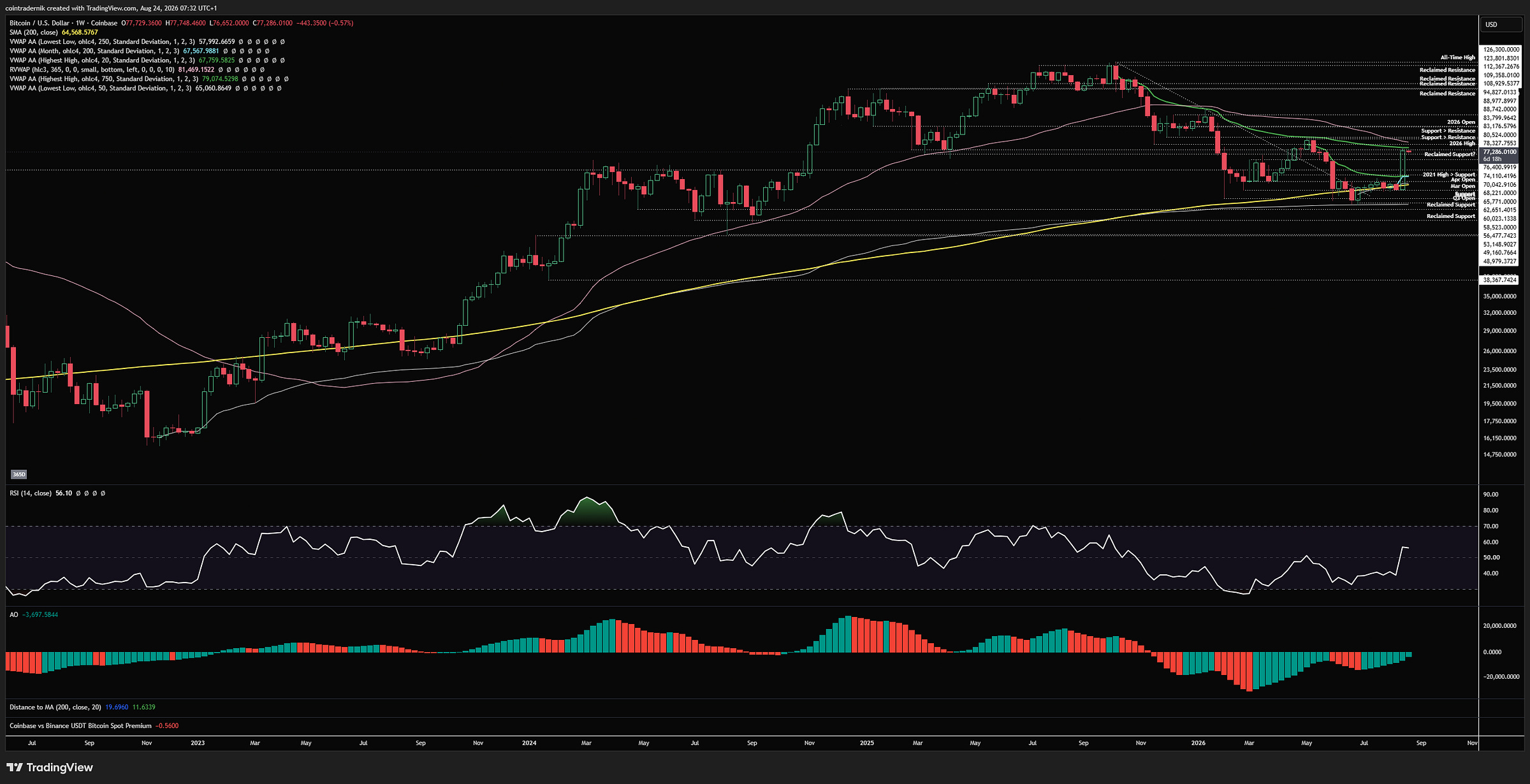Viewport: 1530px width, 784px height.
Task: Click the RVWAP value 81,469.1522
Action: (x=196, y=69)
